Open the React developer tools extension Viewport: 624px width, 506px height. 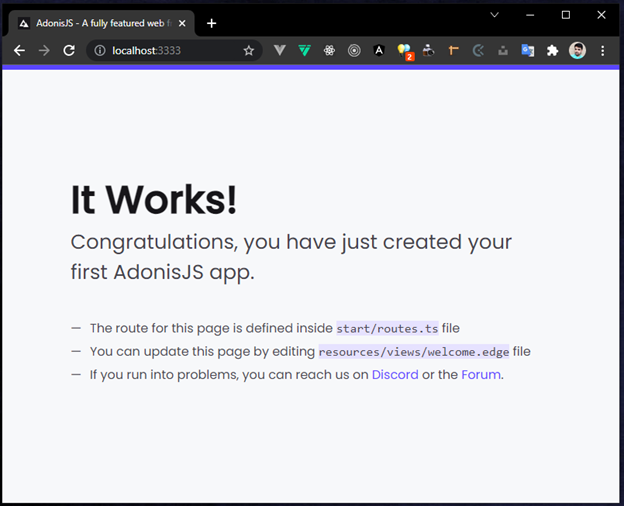pos(329,51)
